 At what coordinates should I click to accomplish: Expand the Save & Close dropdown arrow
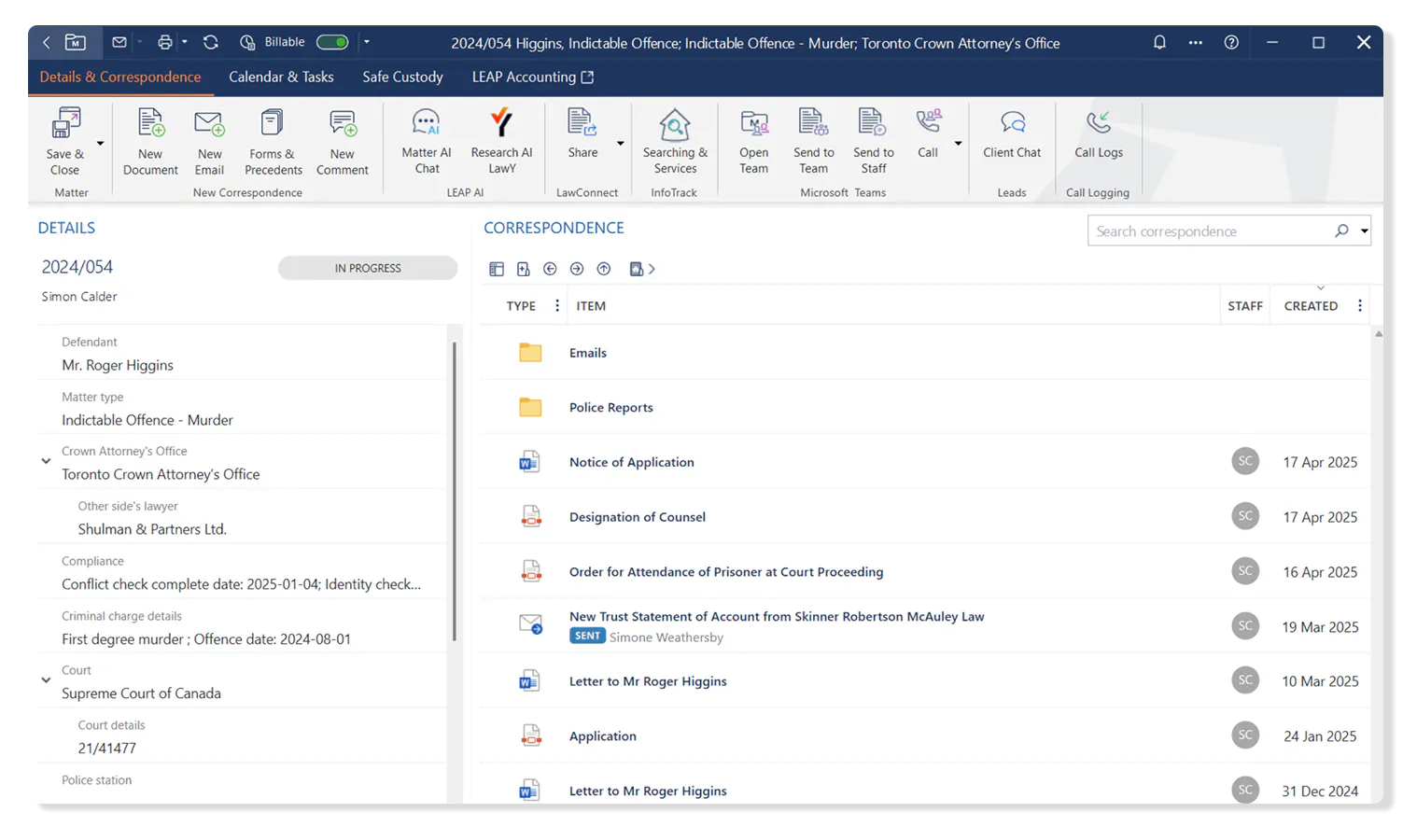pos(100,144)
